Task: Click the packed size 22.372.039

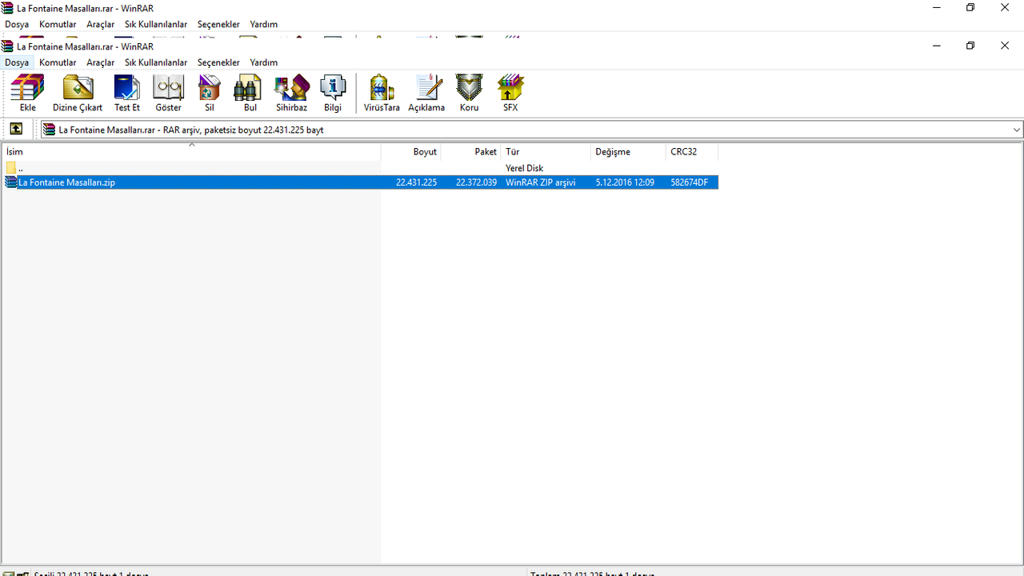Action: coord(476,182)
